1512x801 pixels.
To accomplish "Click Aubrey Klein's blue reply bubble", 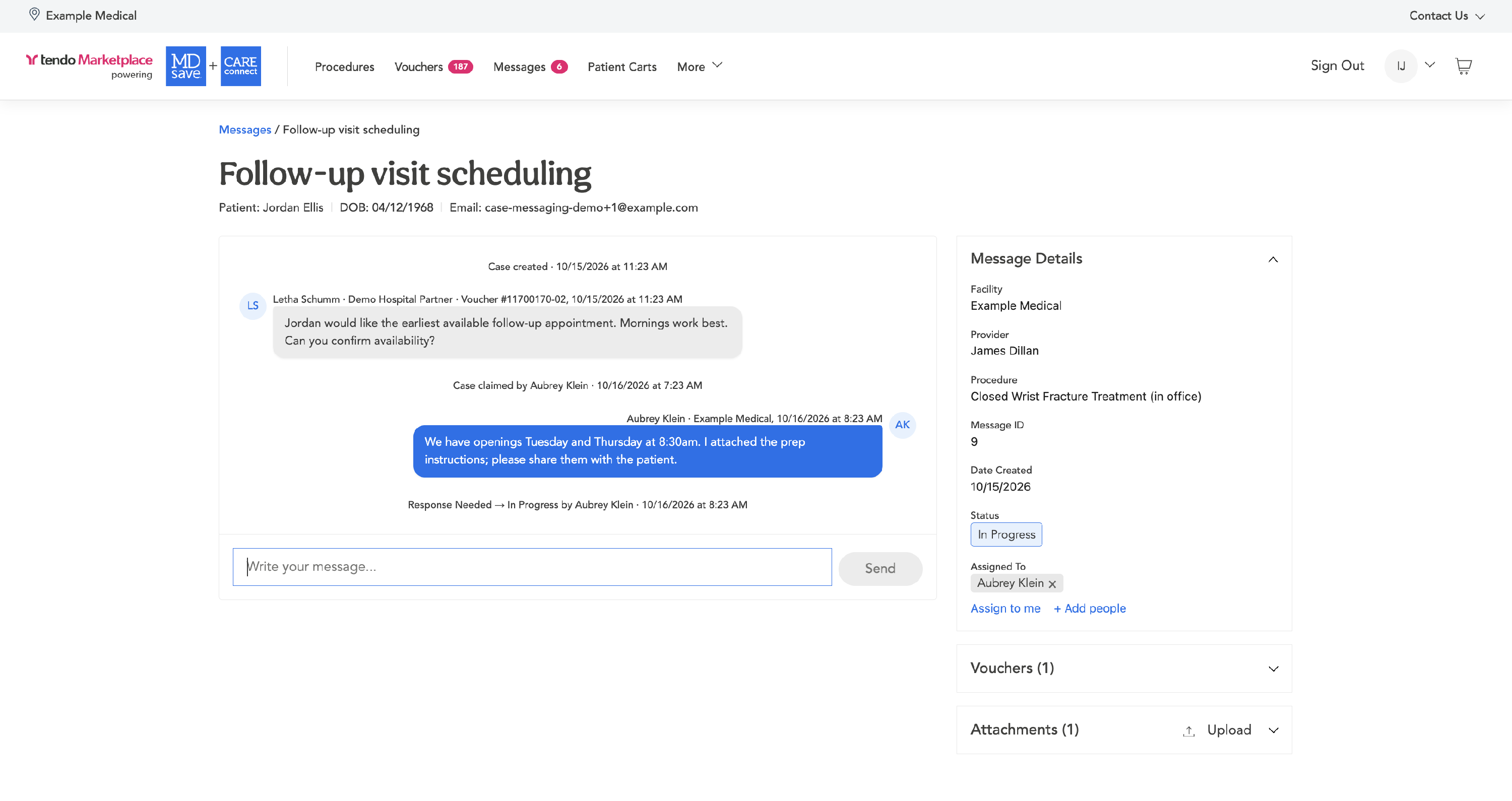I will point(648,451).
